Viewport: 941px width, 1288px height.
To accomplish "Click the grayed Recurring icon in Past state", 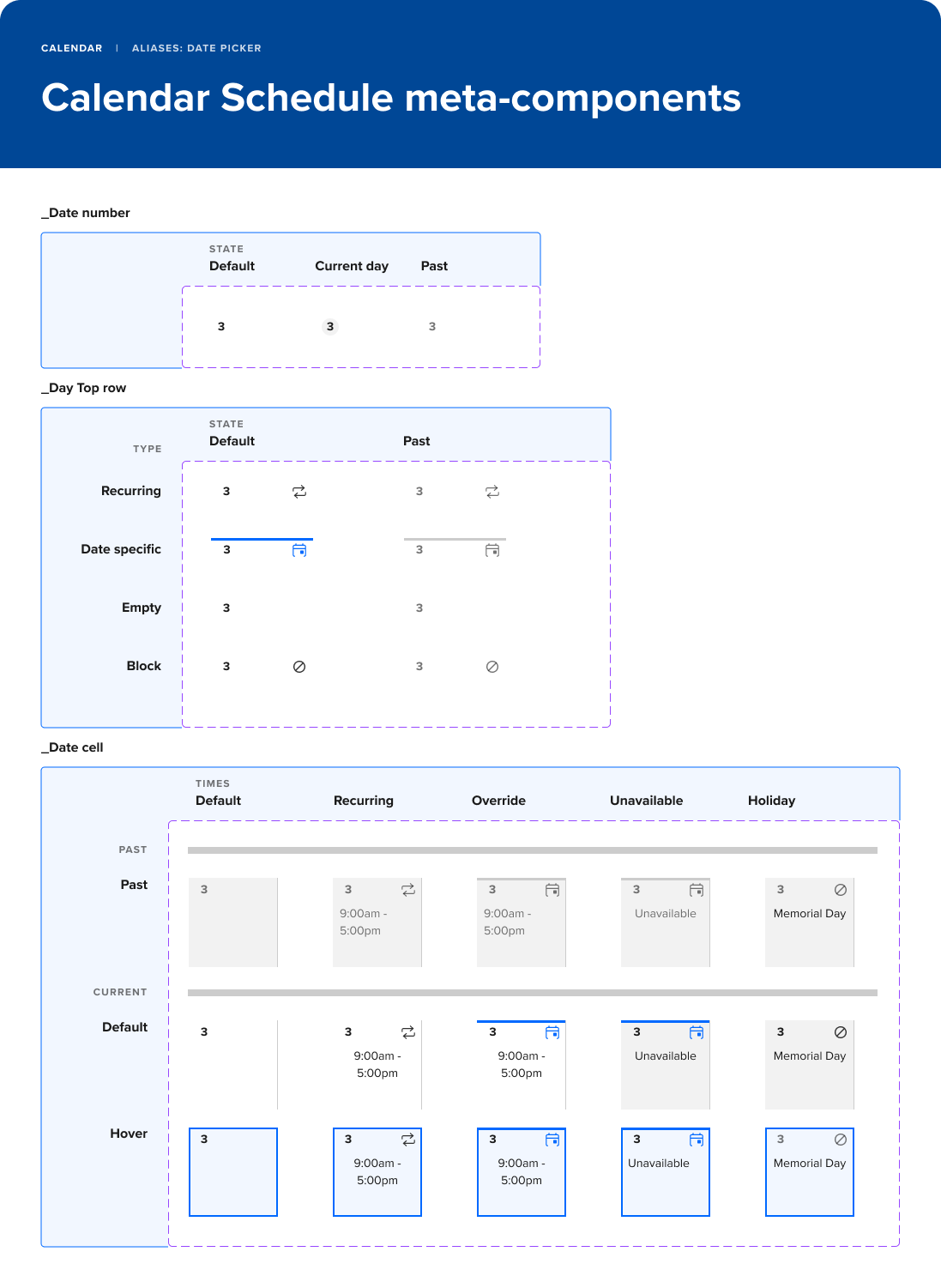I will (492, 492).
